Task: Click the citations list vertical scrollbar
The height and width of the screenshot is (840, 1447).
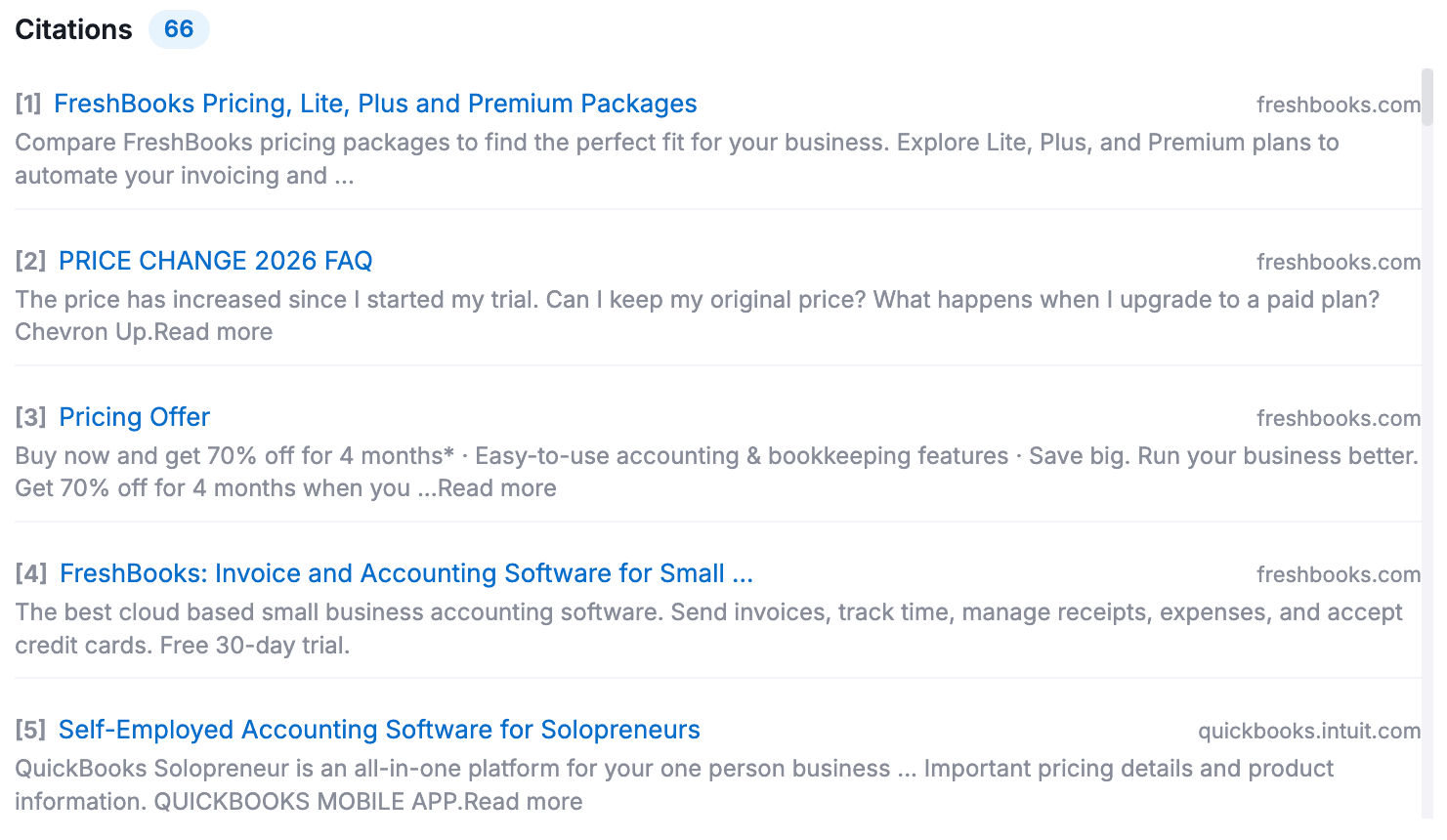Action: pos(1426,98)
